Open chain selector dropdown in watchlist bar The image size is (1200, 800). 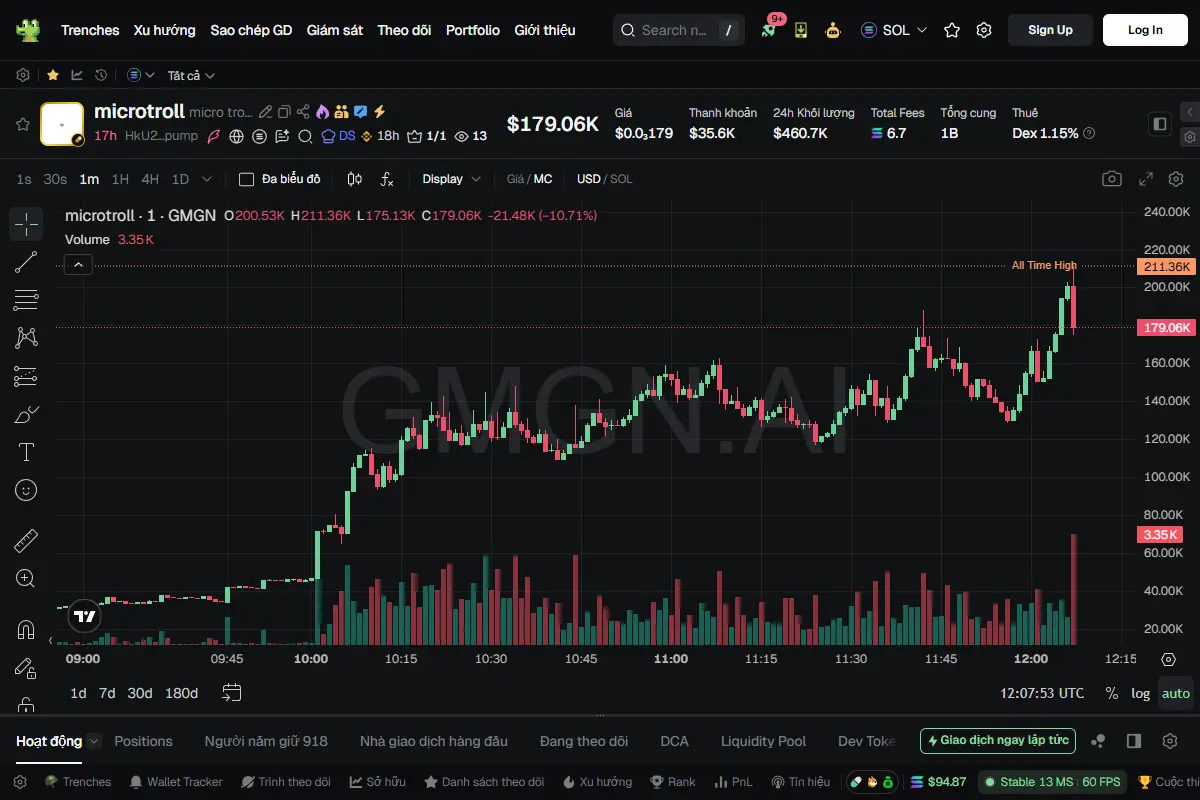click(x=141, y=75)
